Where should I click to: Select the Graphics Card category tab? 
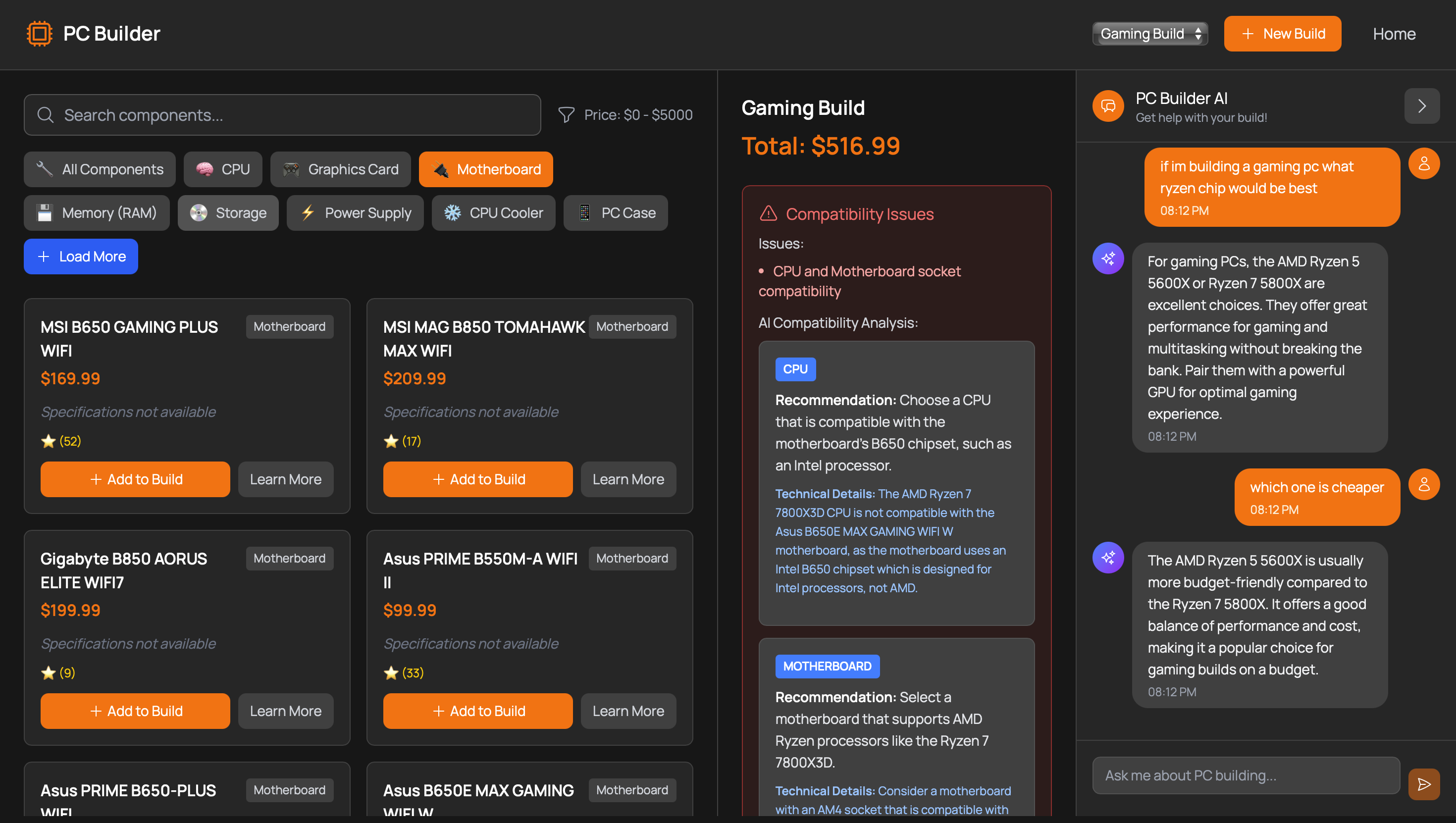coord(340,169)
